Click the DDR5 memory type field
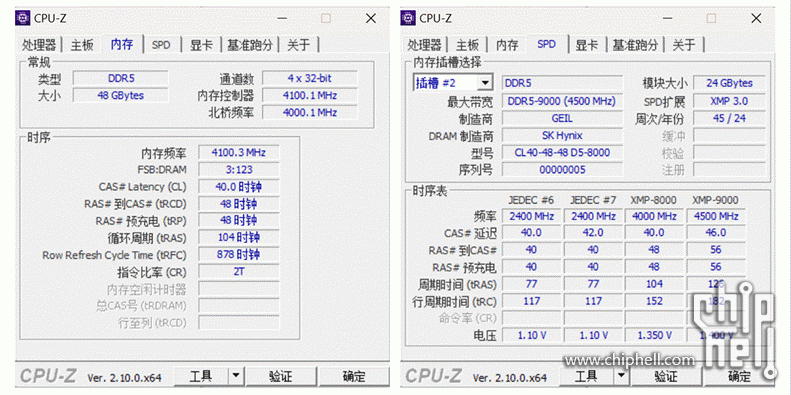Screen dimensions: 791x395 point(121,78)
